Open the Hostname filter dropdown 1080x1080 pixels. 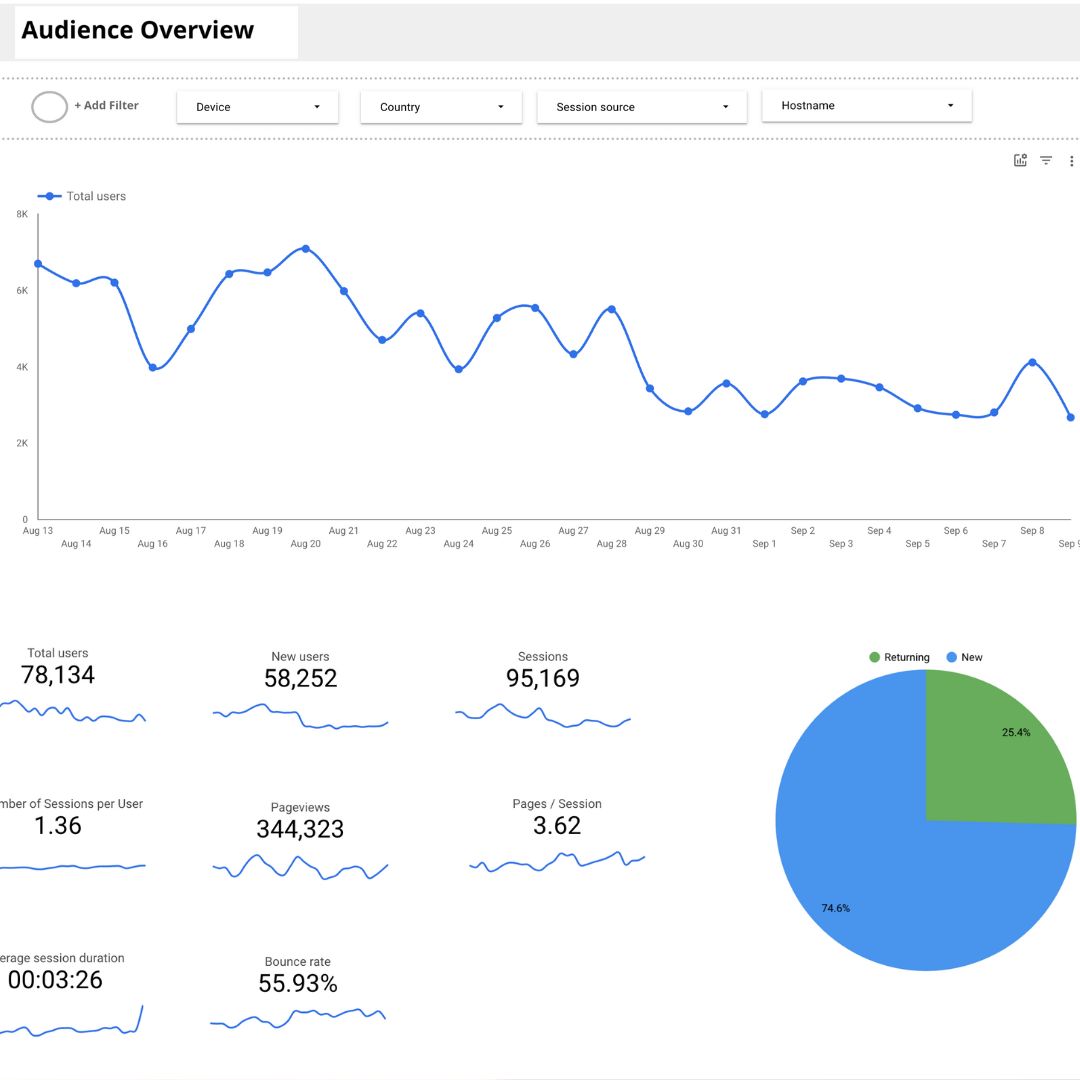(866, 105)
